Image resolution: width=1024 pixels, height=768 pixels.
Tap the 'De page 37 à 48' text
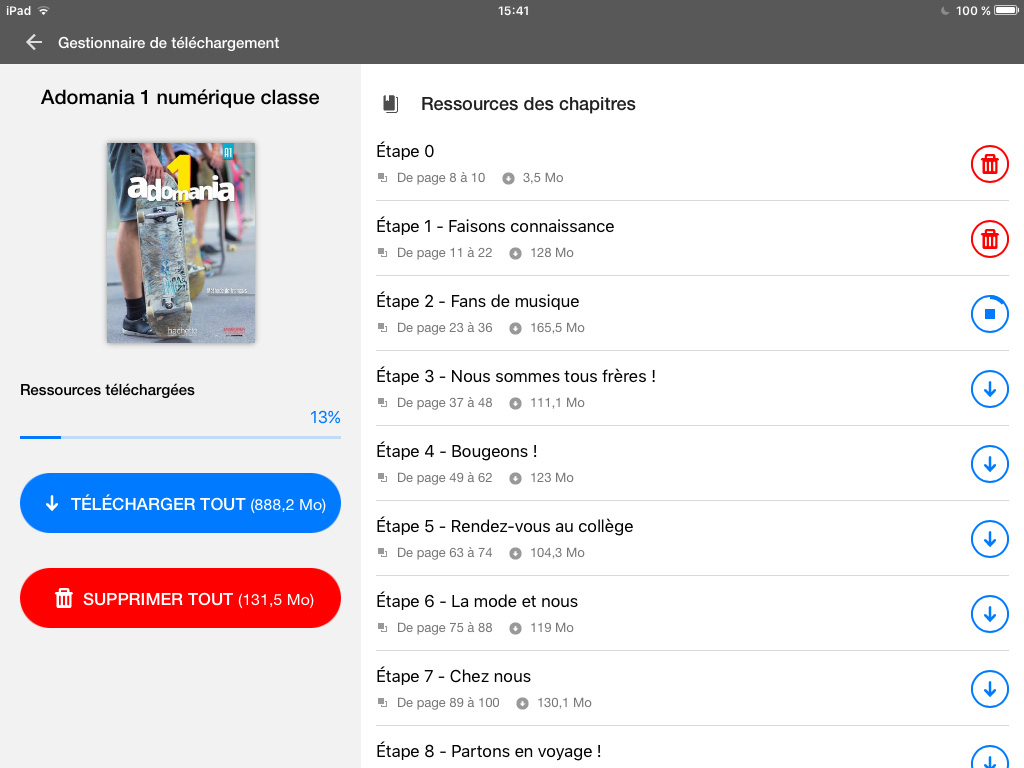click(x=445, y=403)
